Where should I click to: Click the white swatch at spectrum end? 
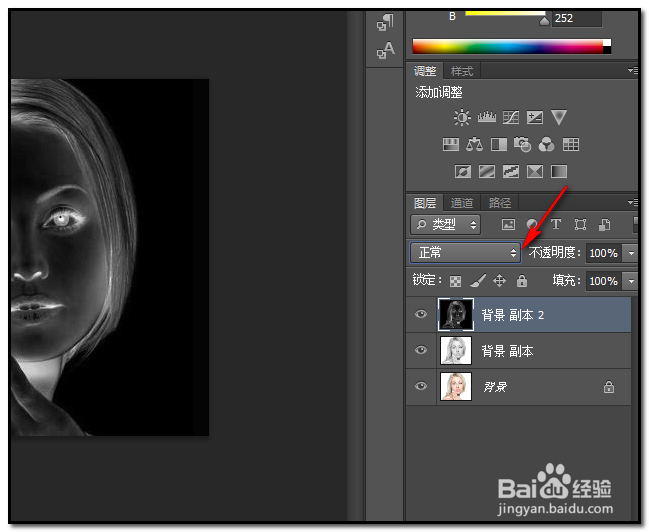pyautogui.click(x=607, y=43)
